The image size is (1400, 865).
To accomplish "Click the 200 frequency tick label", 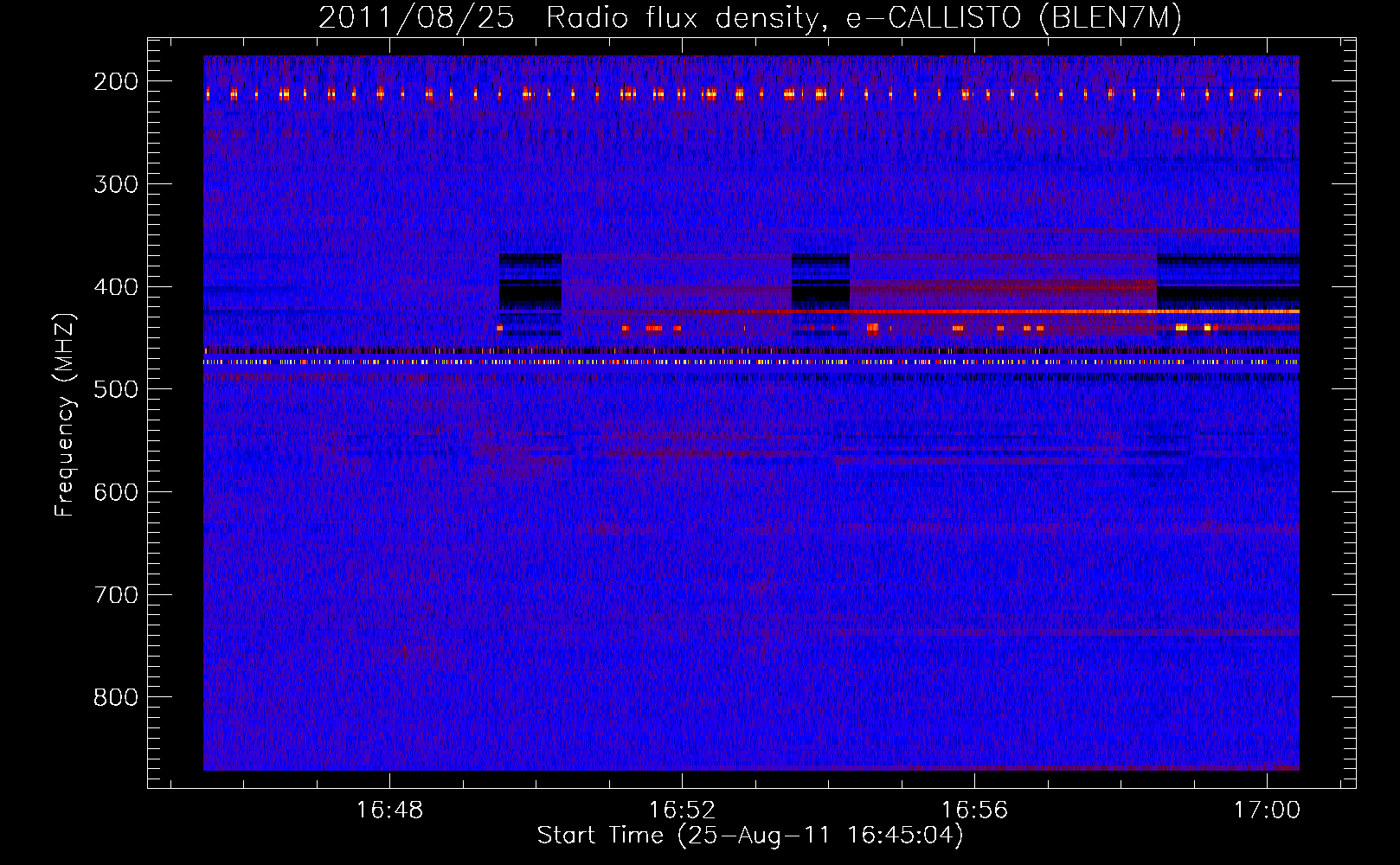I will (x=115, y=81).
